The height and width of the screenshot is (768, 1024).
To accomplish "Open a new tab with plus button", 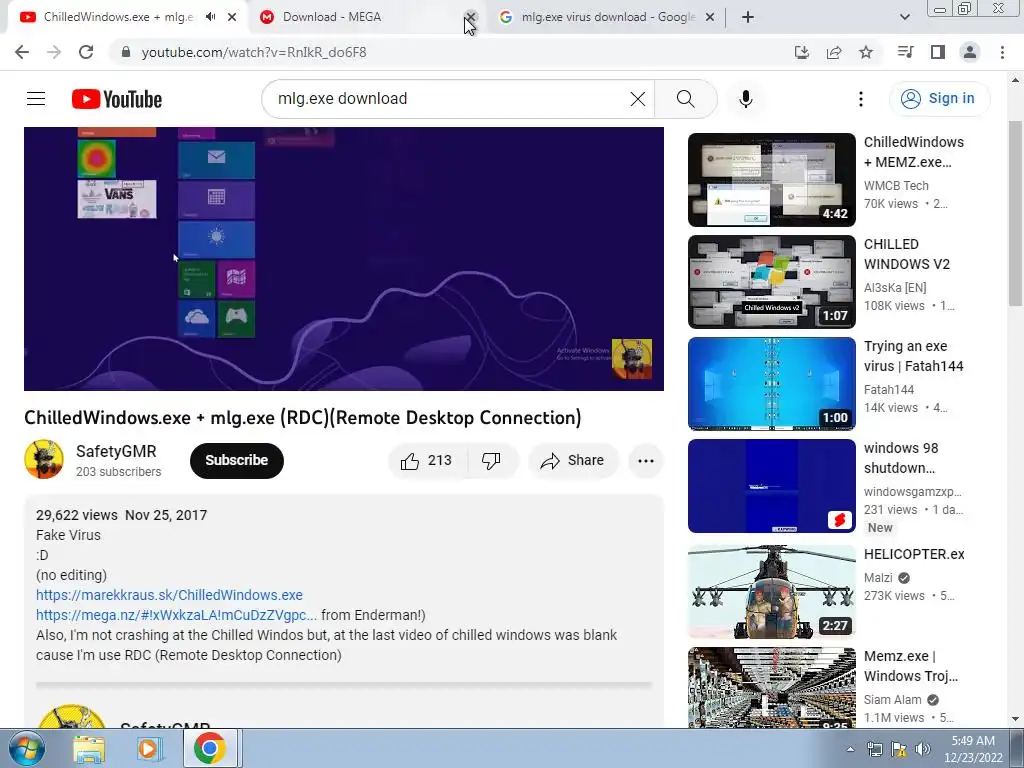I will [748, 17].
